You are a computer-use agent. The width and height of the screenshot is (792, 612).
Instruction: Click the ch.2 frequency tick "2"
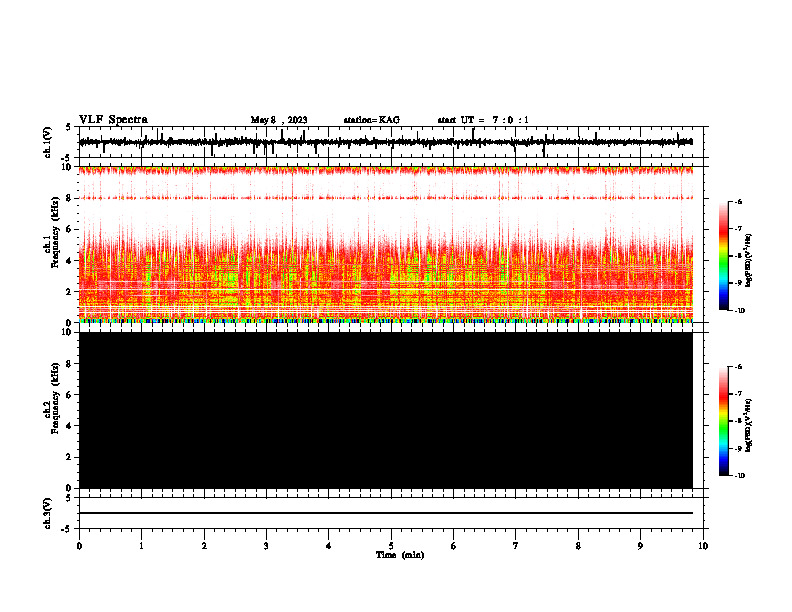click(70, 457)
